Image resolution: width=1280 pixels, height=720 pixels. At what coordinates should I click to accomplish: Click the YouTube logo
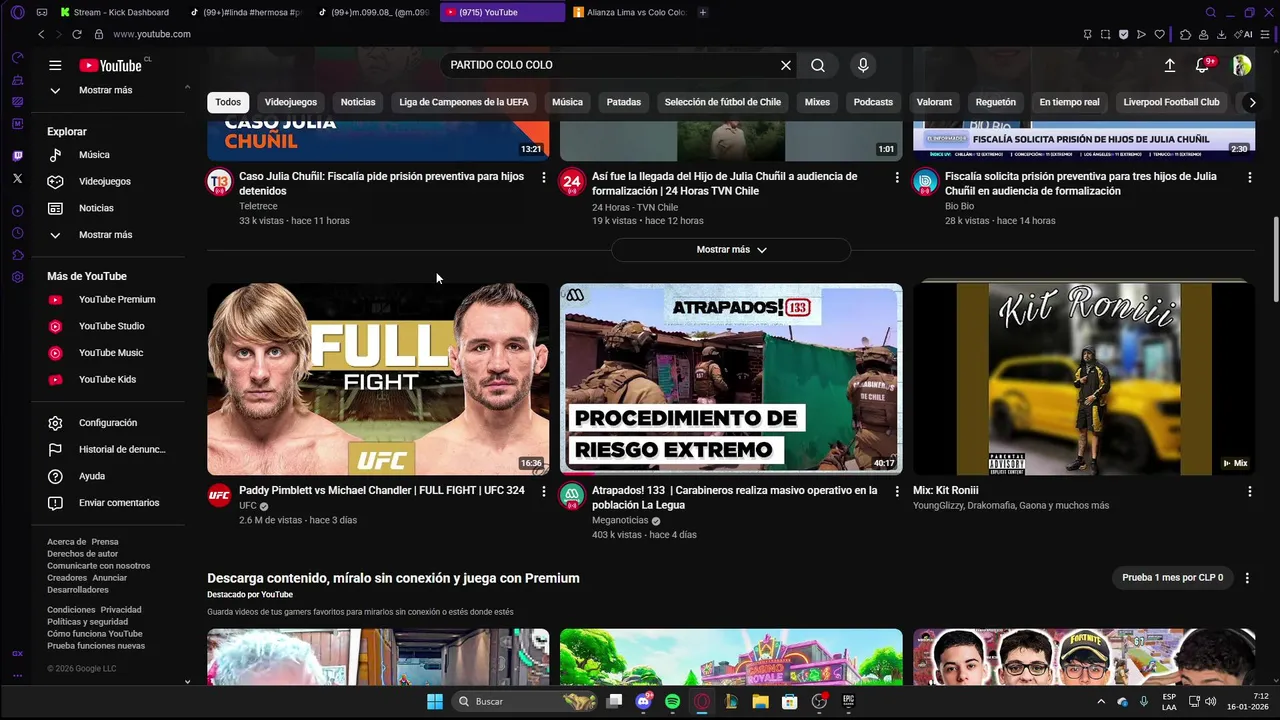tap(111, 65)
